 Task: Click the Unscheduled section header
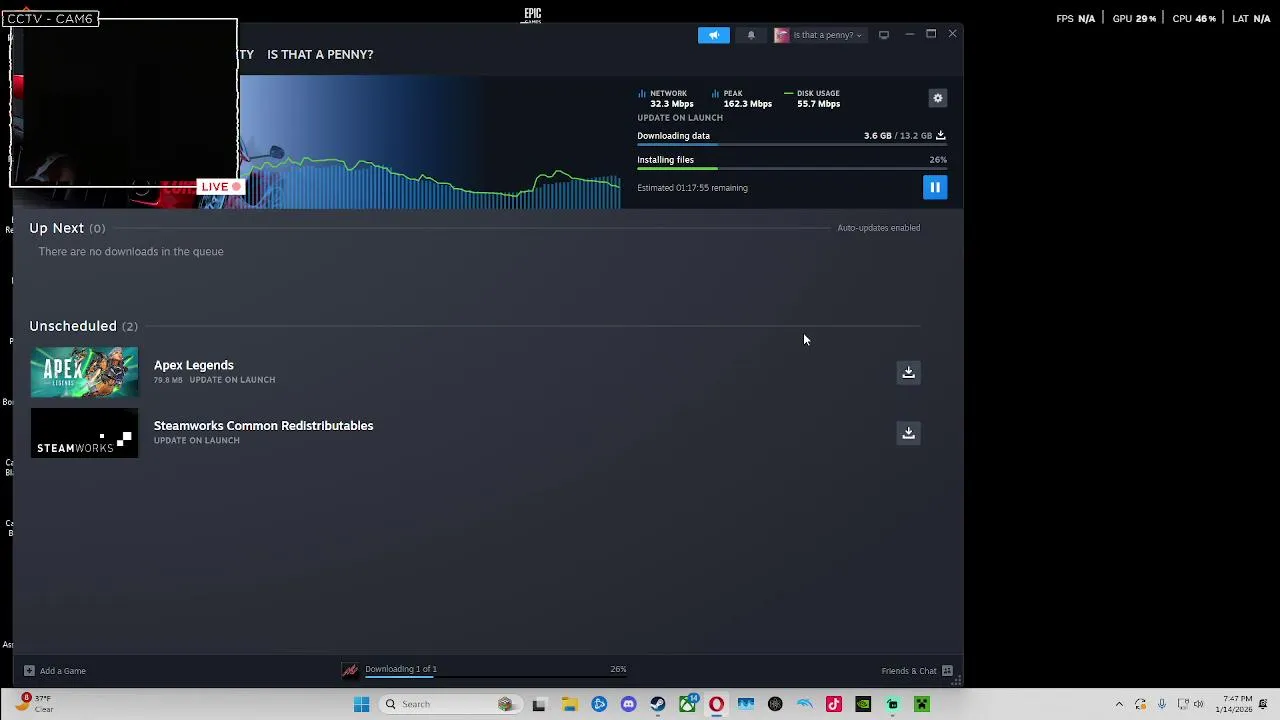pos(83,326)
